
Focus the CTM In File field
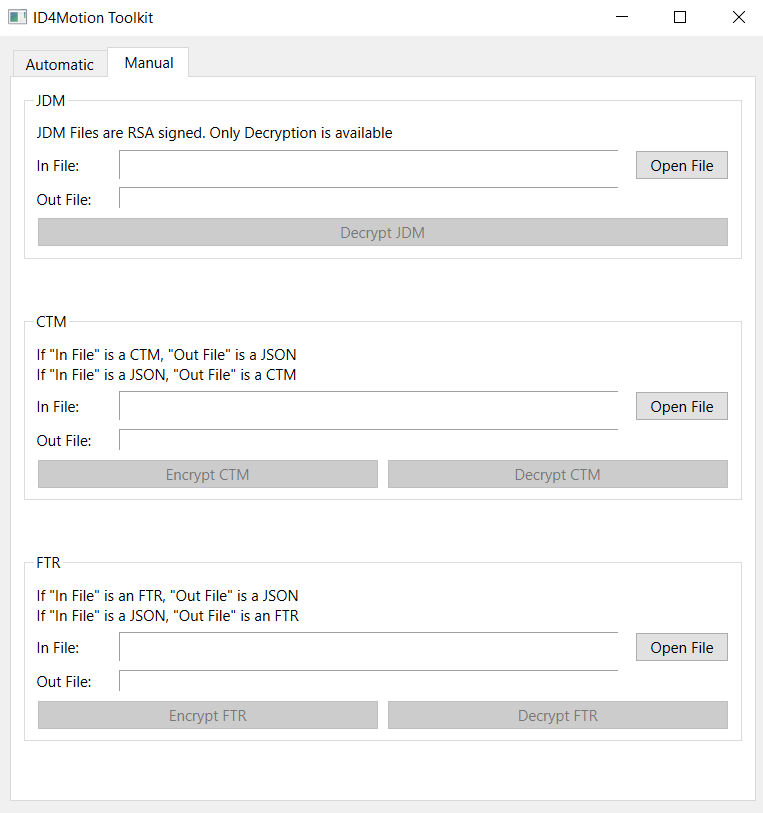369,406
